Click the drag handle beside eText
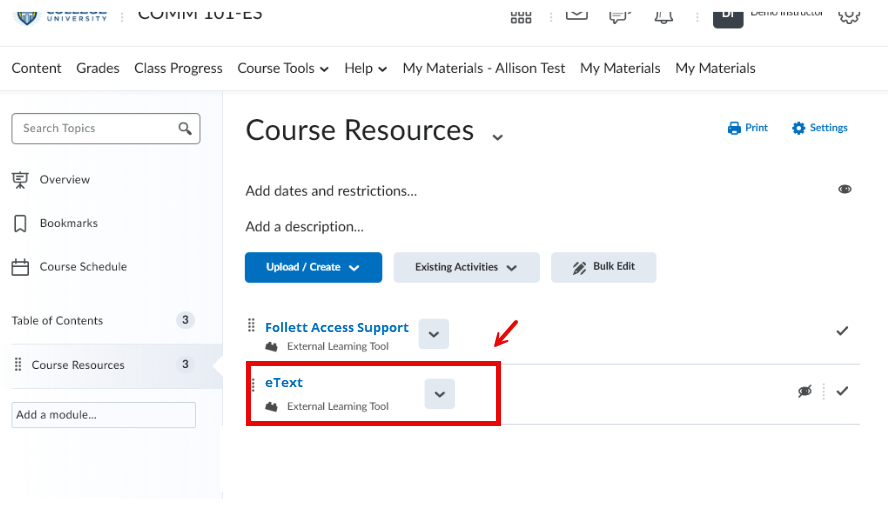Viewport: 888px width, 508px height. click(253, 384)
